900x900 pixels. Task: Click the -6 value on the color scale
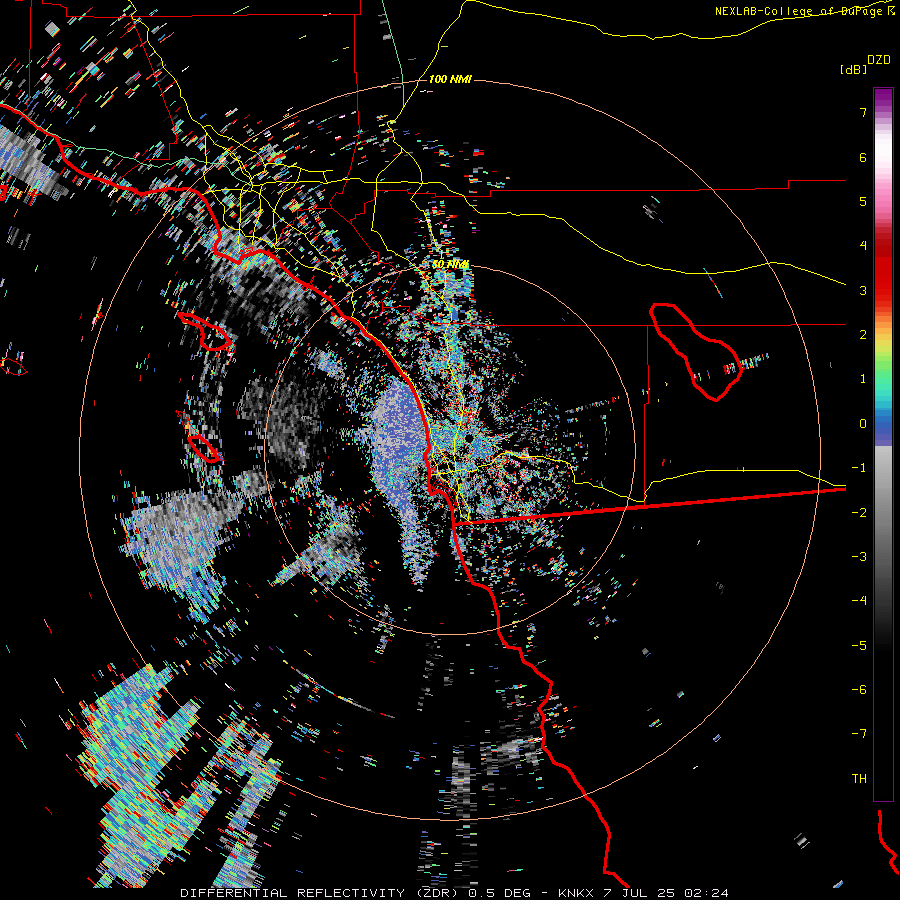[x=859, y=690]
